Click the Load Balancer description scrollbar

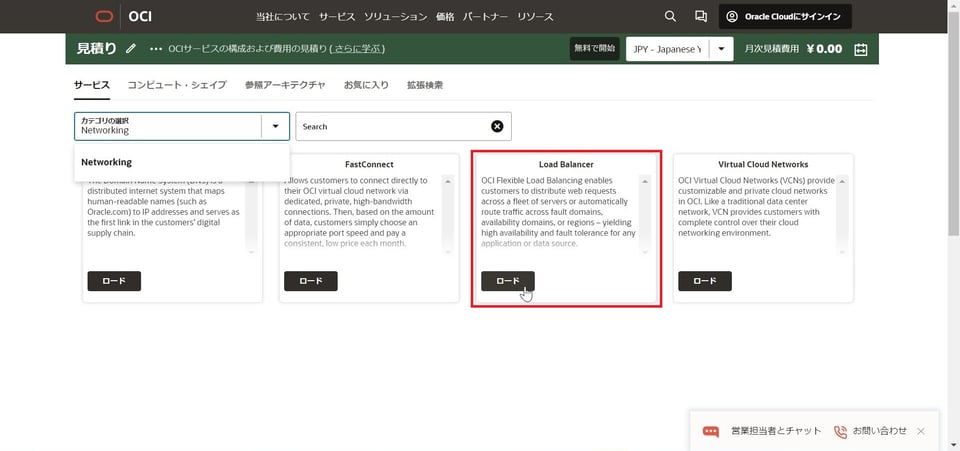coord(645,210)
